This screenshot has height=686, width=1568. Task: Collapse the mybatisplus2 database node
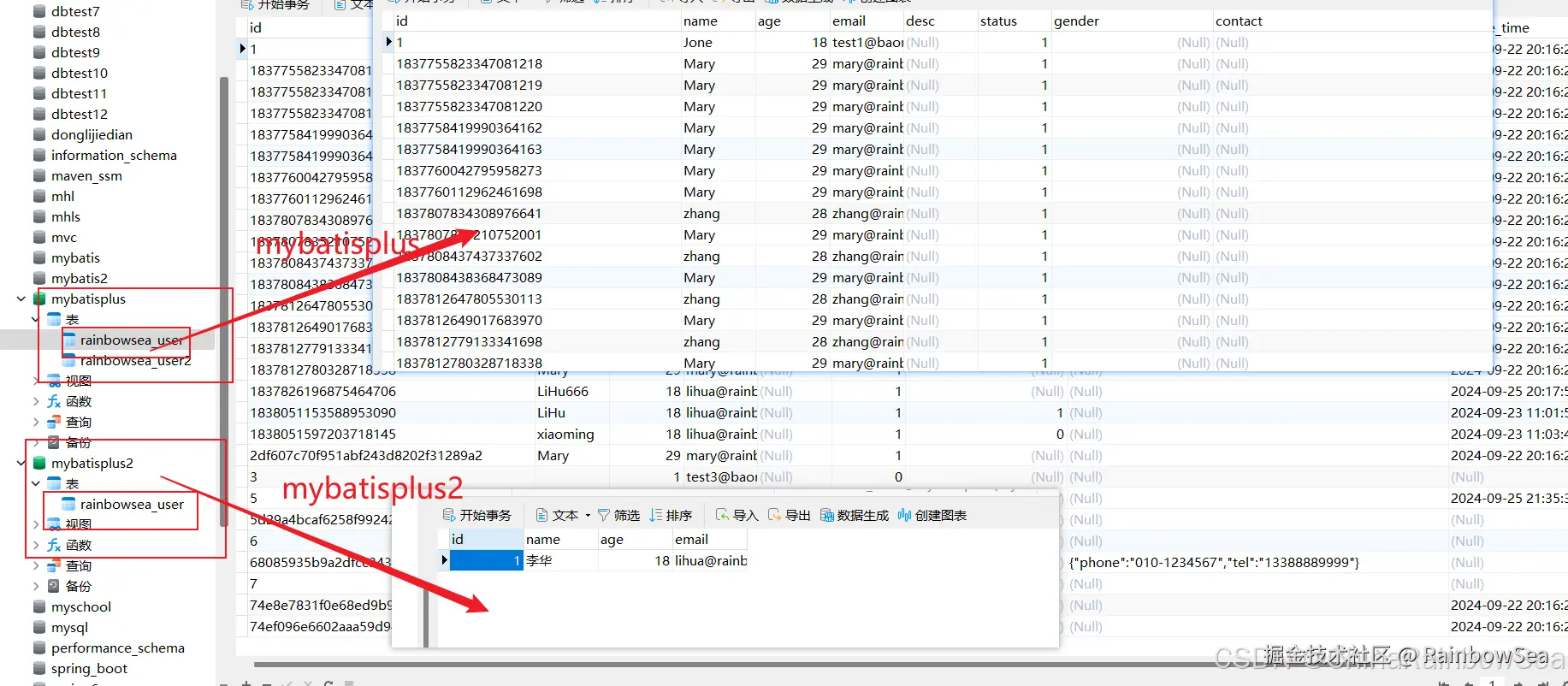click(x=21, y=463)
